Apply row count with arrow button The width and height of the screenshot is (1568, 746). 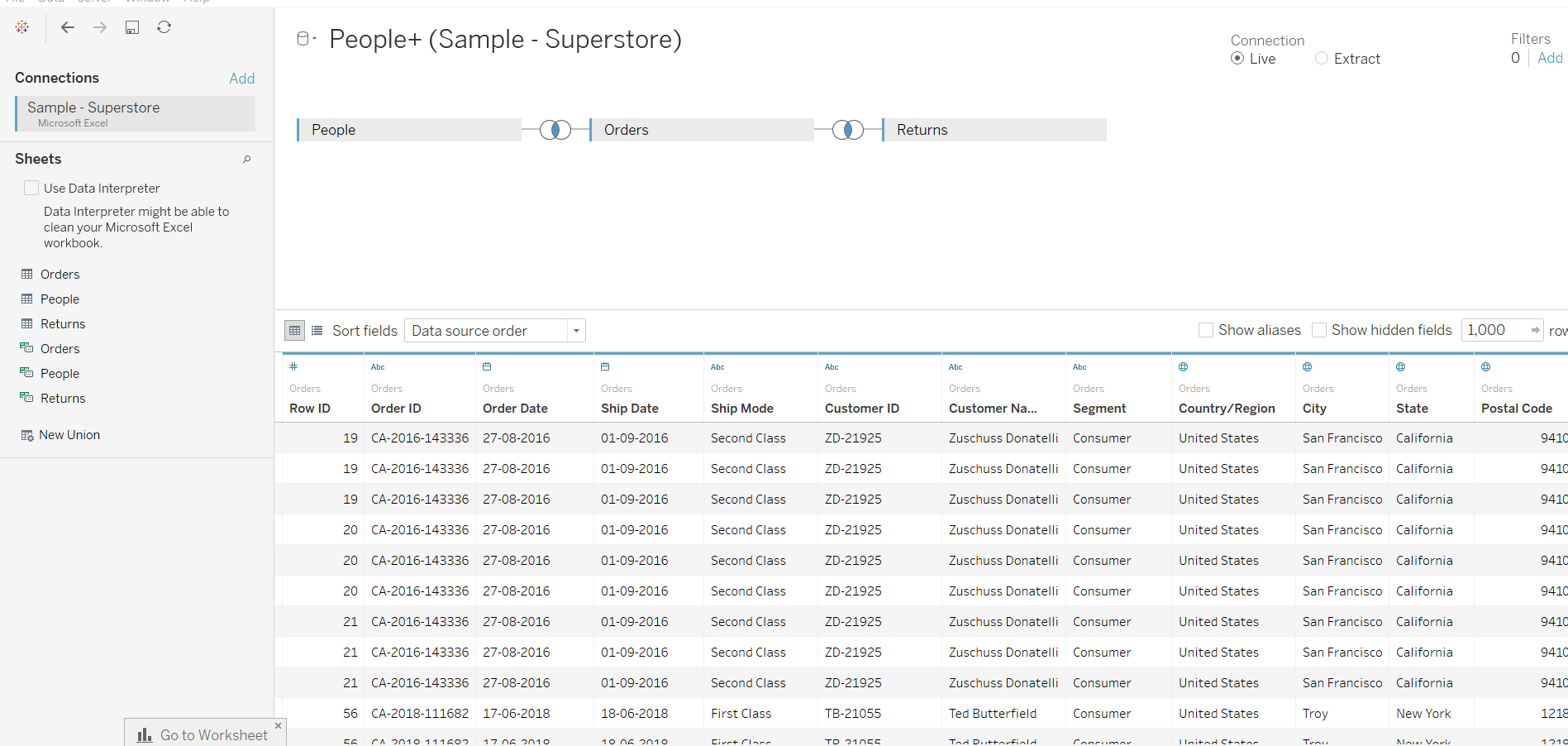1535,330
